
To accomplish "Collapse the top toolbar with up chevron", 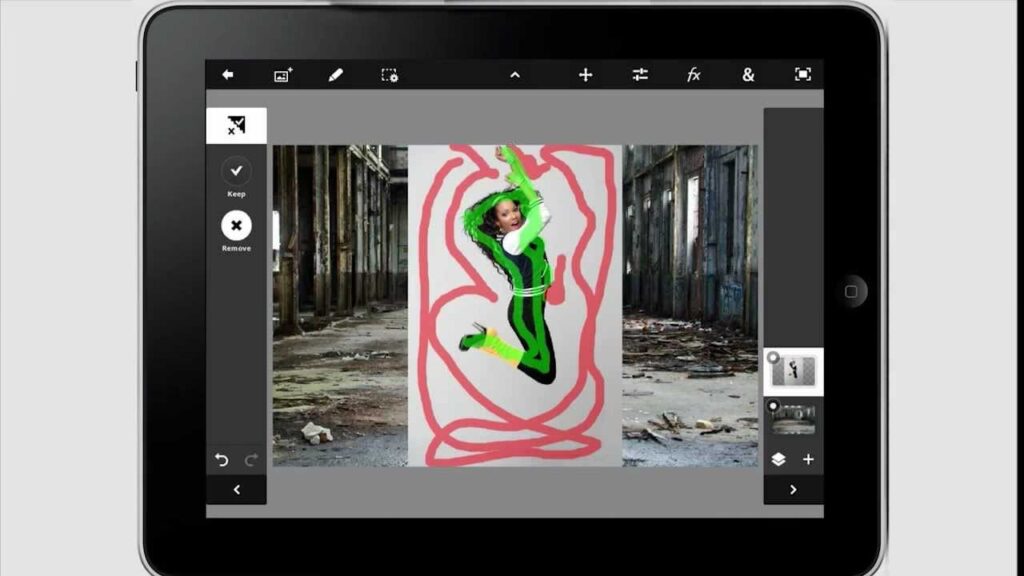I will click(515, 75).
